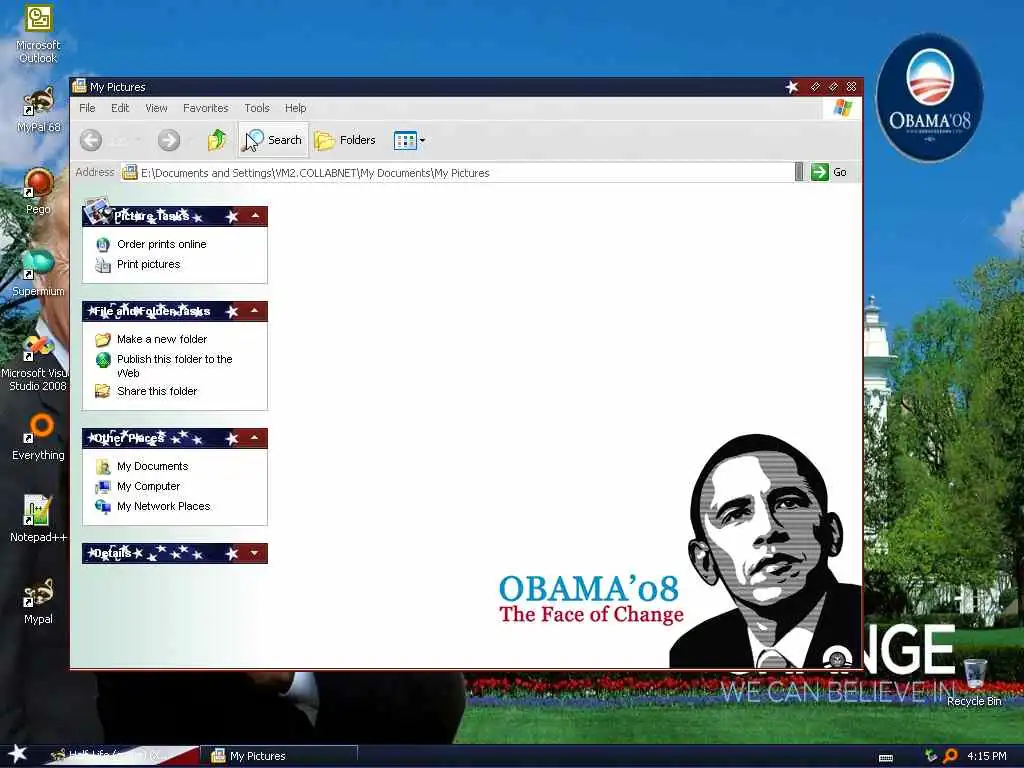Click the green Go arrow button
Screen dimensions: 1024x768
coord(820,172)
